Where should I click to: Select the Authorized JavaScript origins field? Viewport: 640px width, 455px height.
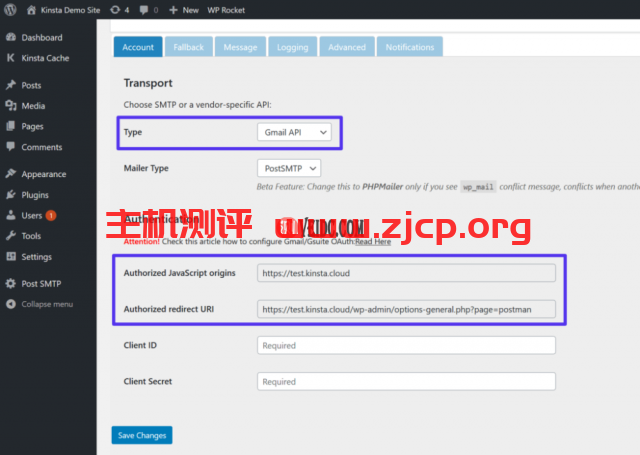pos(406,273)
